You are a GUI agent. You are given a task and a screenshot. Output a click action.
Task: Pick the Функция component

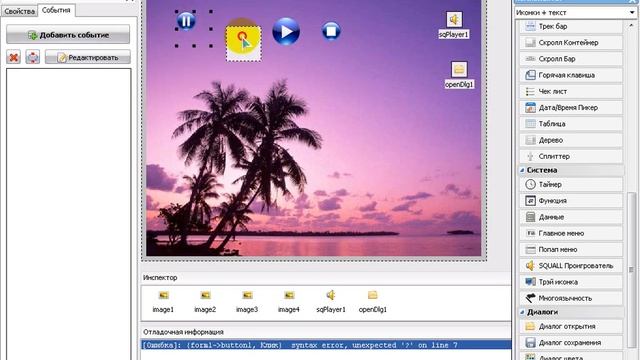[x=571, y=201]
